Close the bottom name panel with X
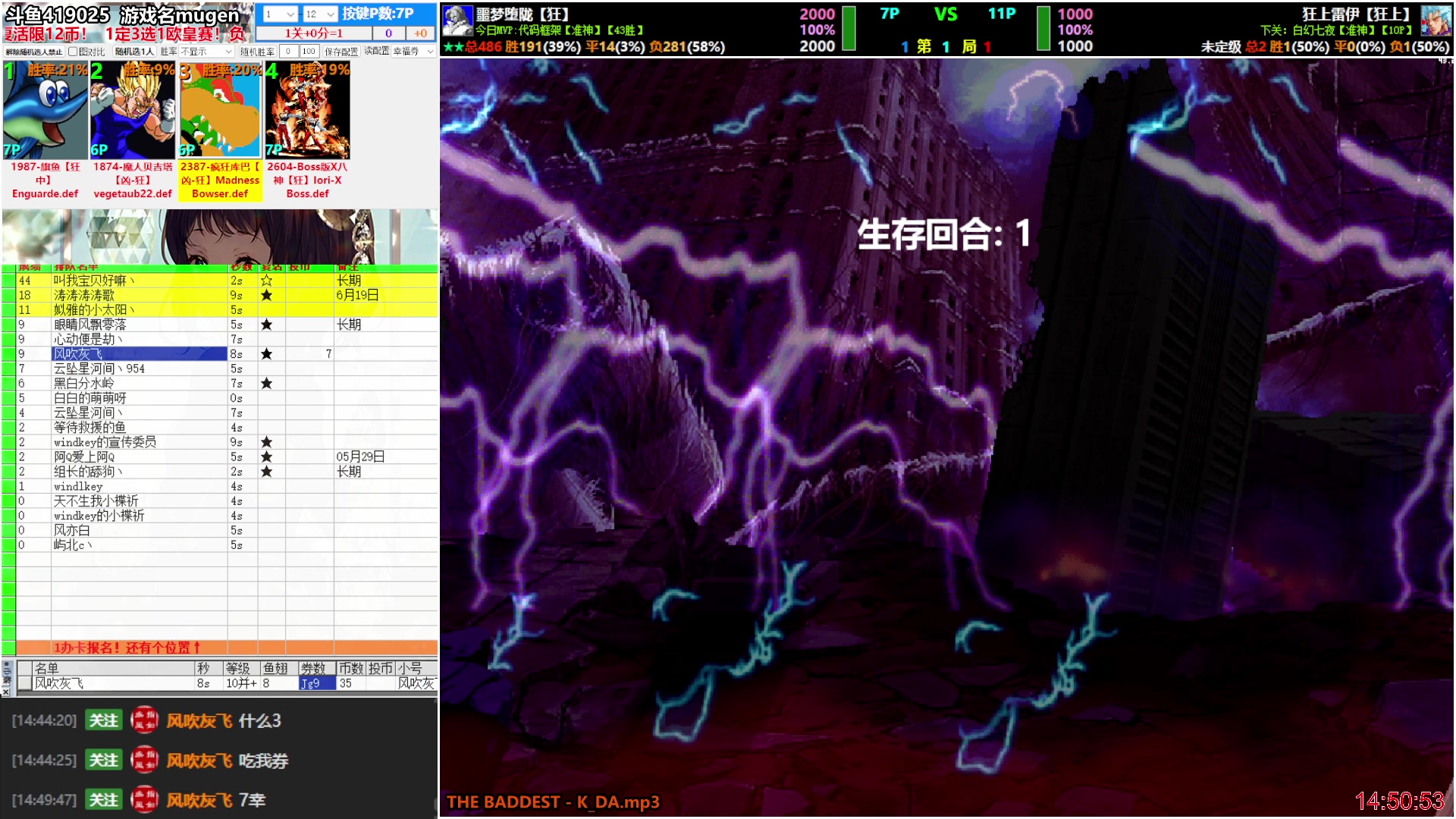The width and height of the screenshot is (1456, 819). tap(6, 692)
